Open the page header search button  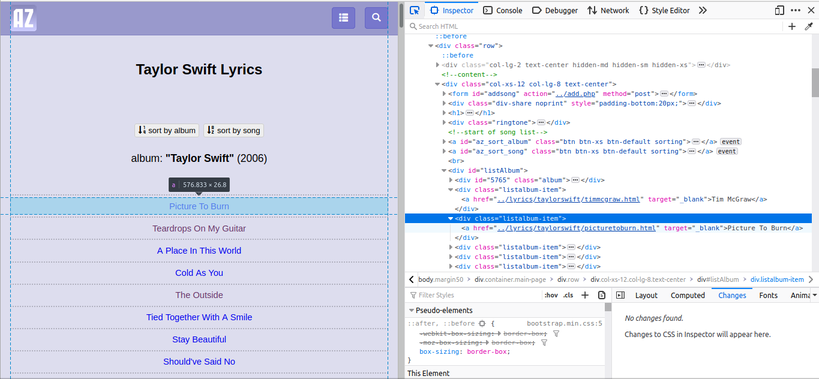click(x=376, y=18)
